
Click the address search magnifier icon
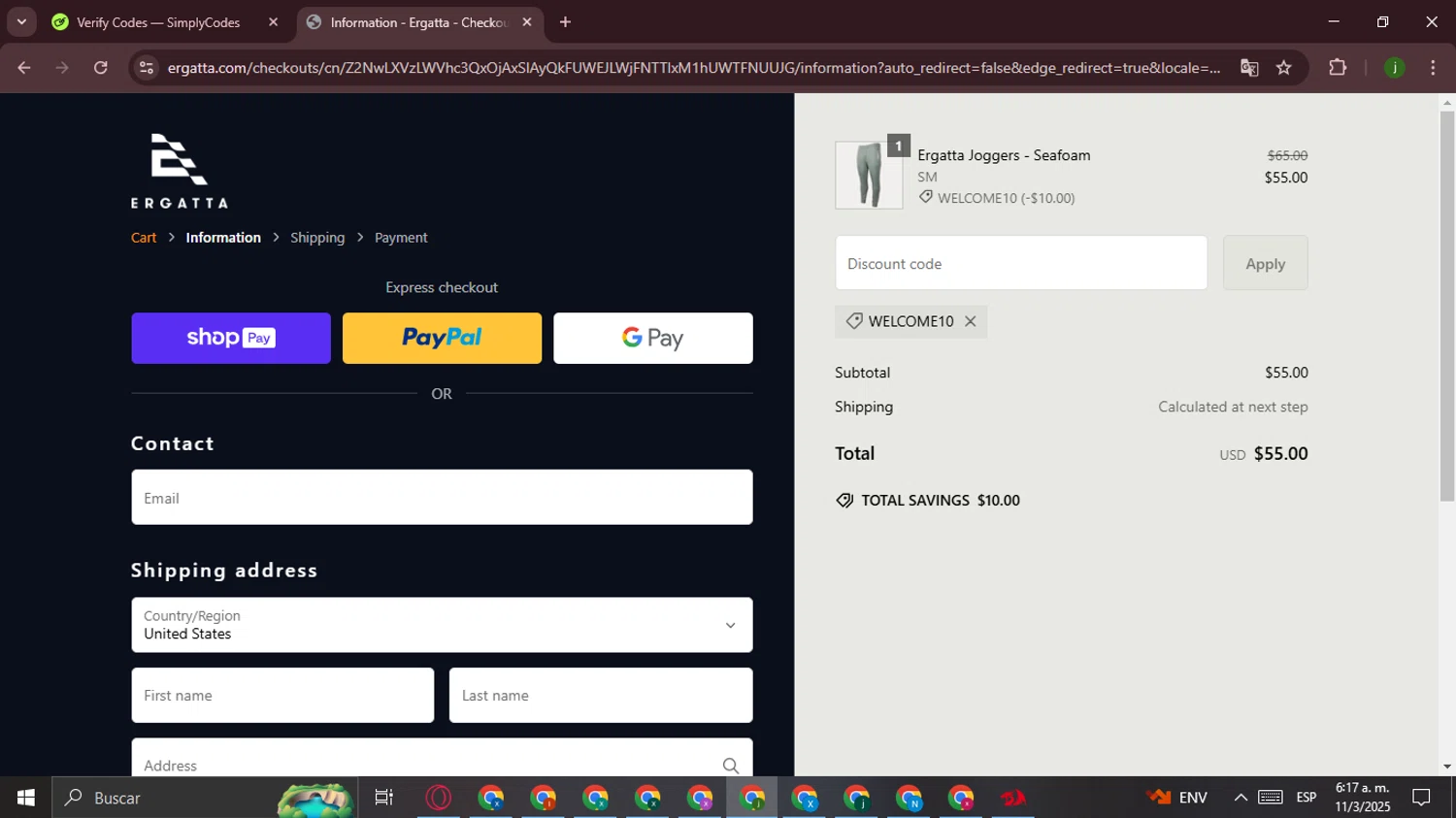tap(730, 766)
